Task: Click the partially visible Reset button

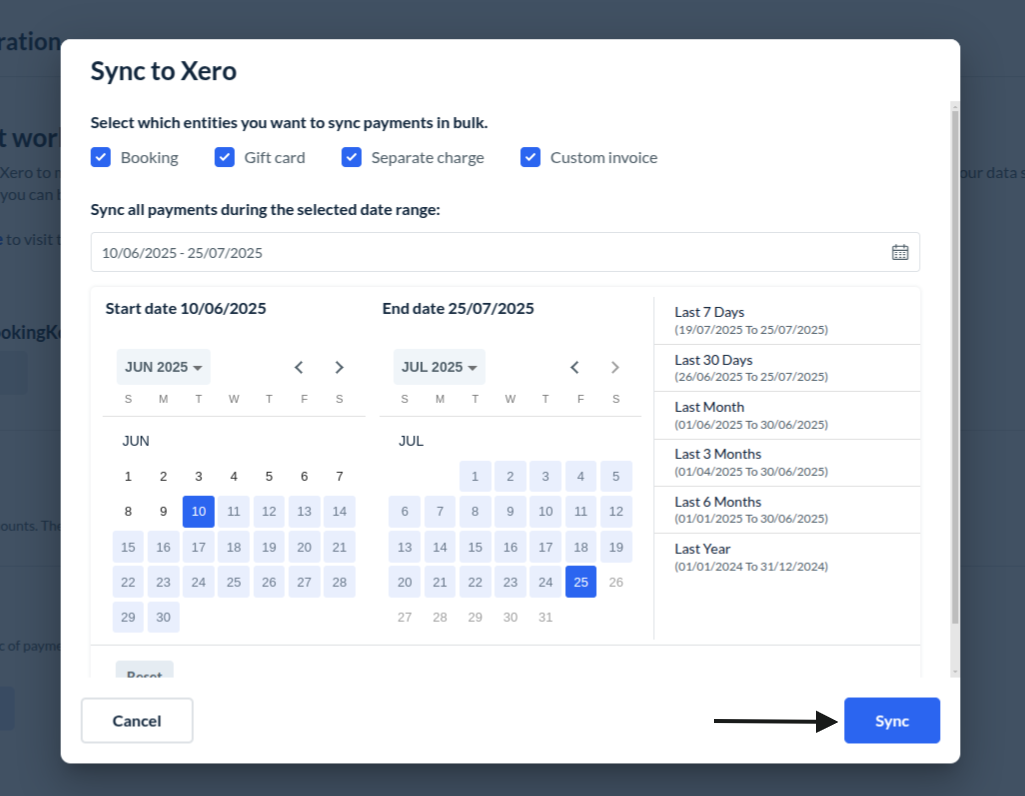Action: (144, 671)
